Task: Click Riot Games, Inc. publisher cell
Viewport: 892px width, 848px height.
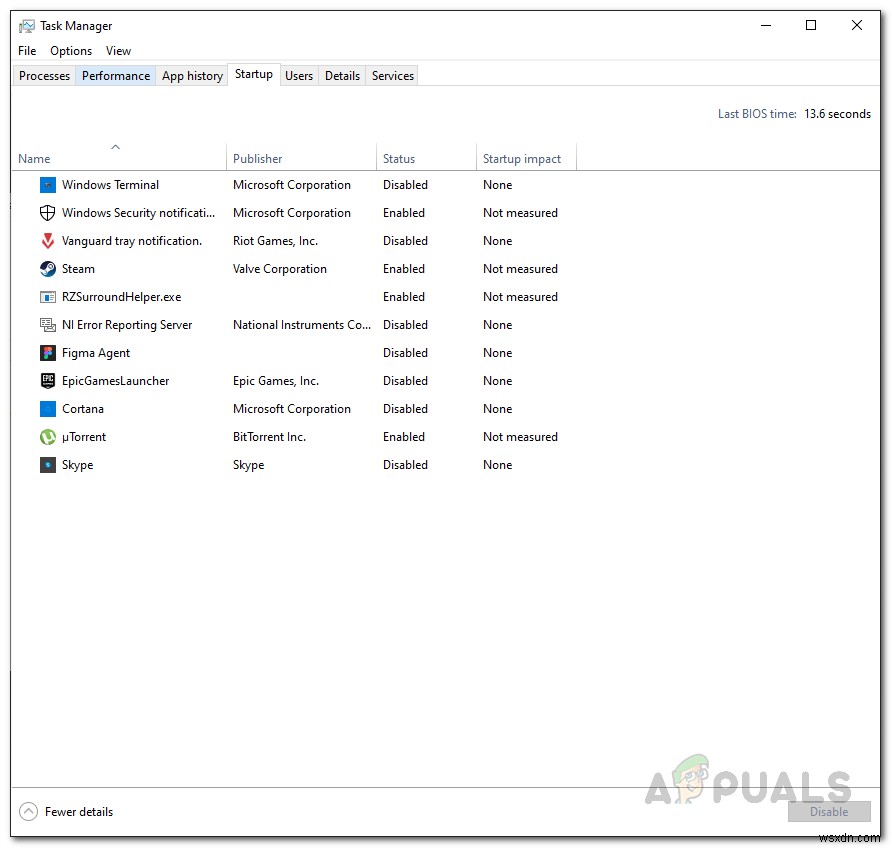Action: (x=275, y=241)
